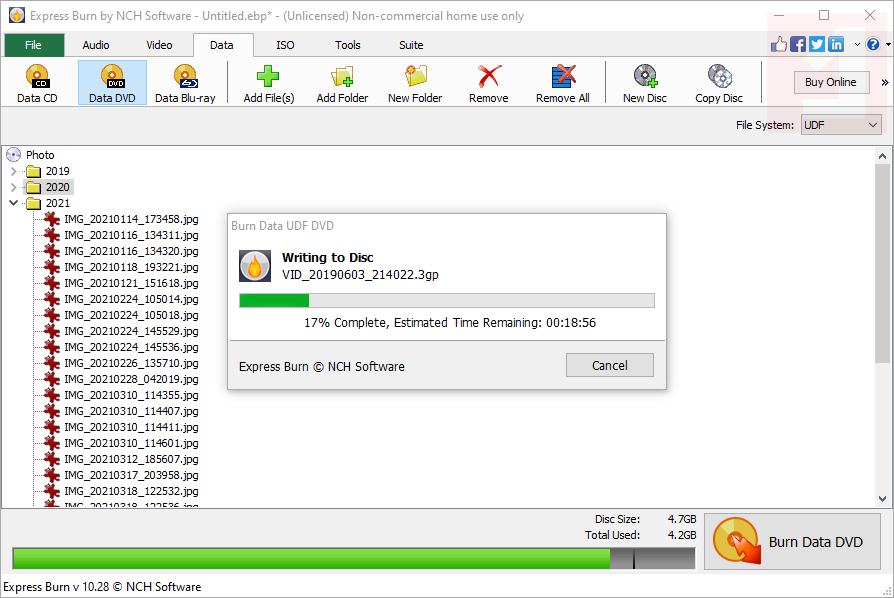Select the Data Blu-ray disc type
Image resolution: width=894 pixels, height=598 pixels.
185,83
